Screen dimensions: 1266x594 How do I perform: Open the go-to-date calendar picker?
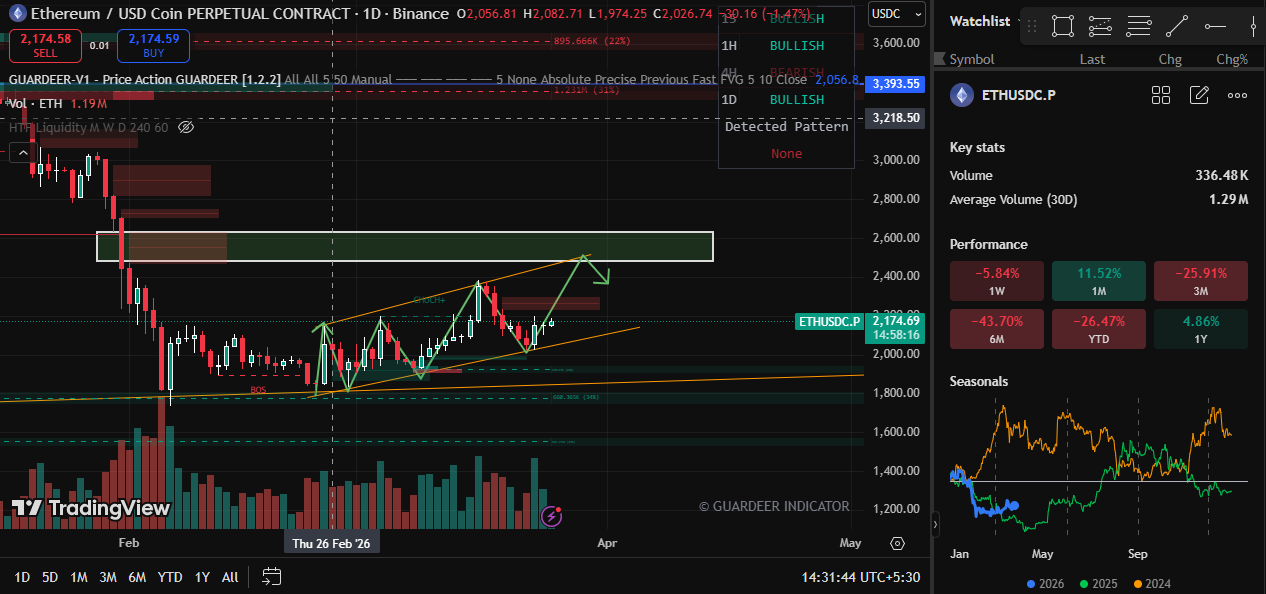[271, 576]
